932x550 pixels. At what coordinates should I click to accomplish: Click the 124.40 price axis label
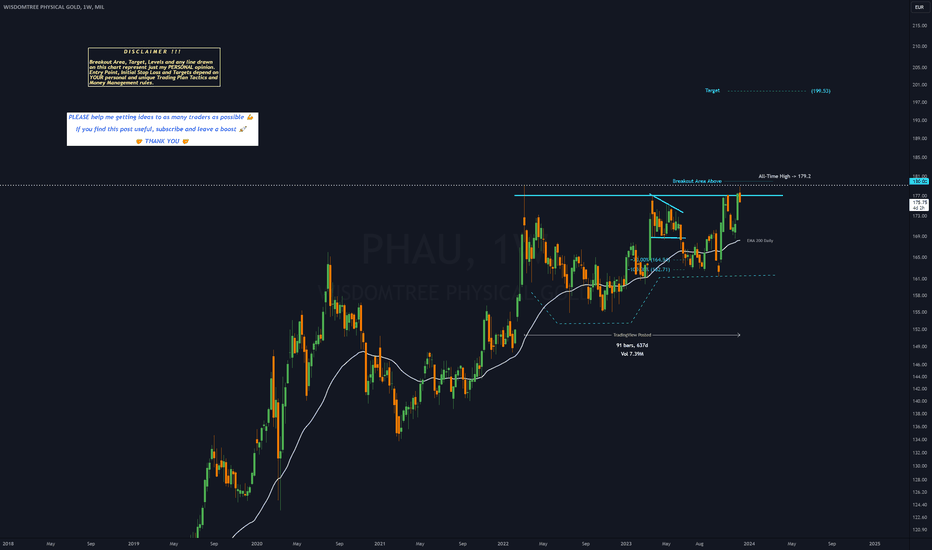coord(920,504)
